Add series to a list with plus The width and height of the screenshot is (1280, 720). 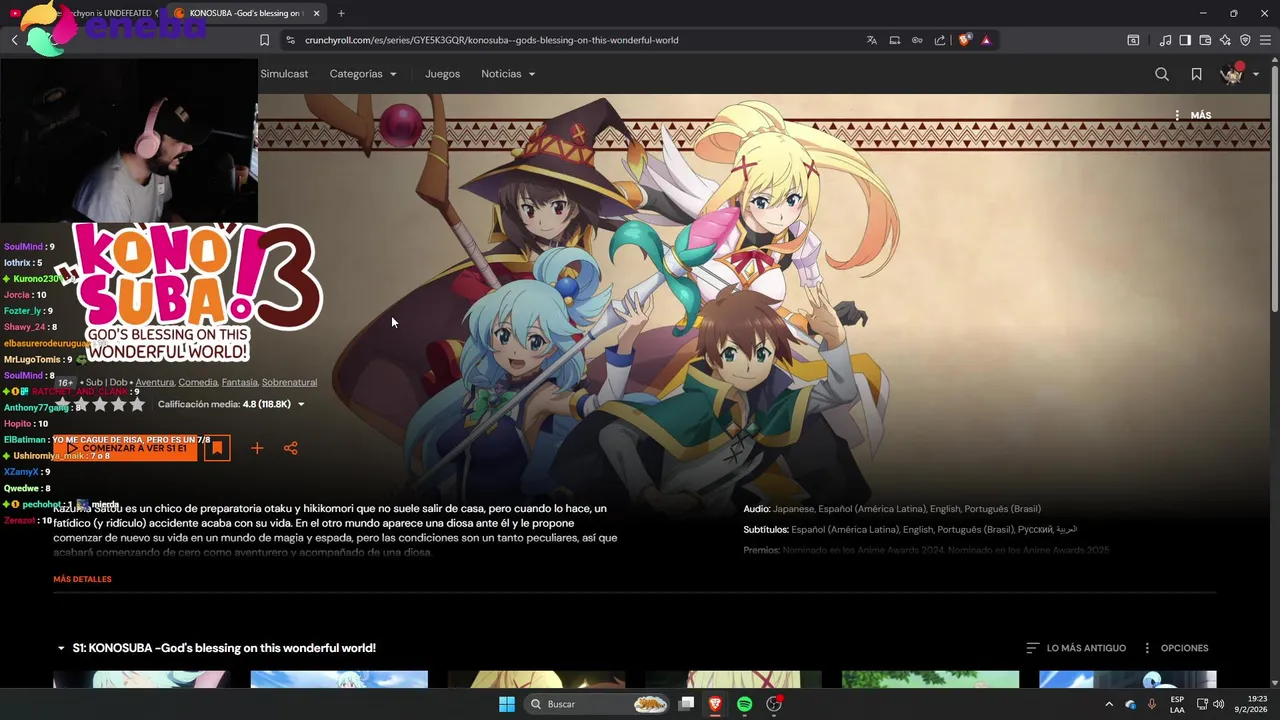tap(257, 448)
